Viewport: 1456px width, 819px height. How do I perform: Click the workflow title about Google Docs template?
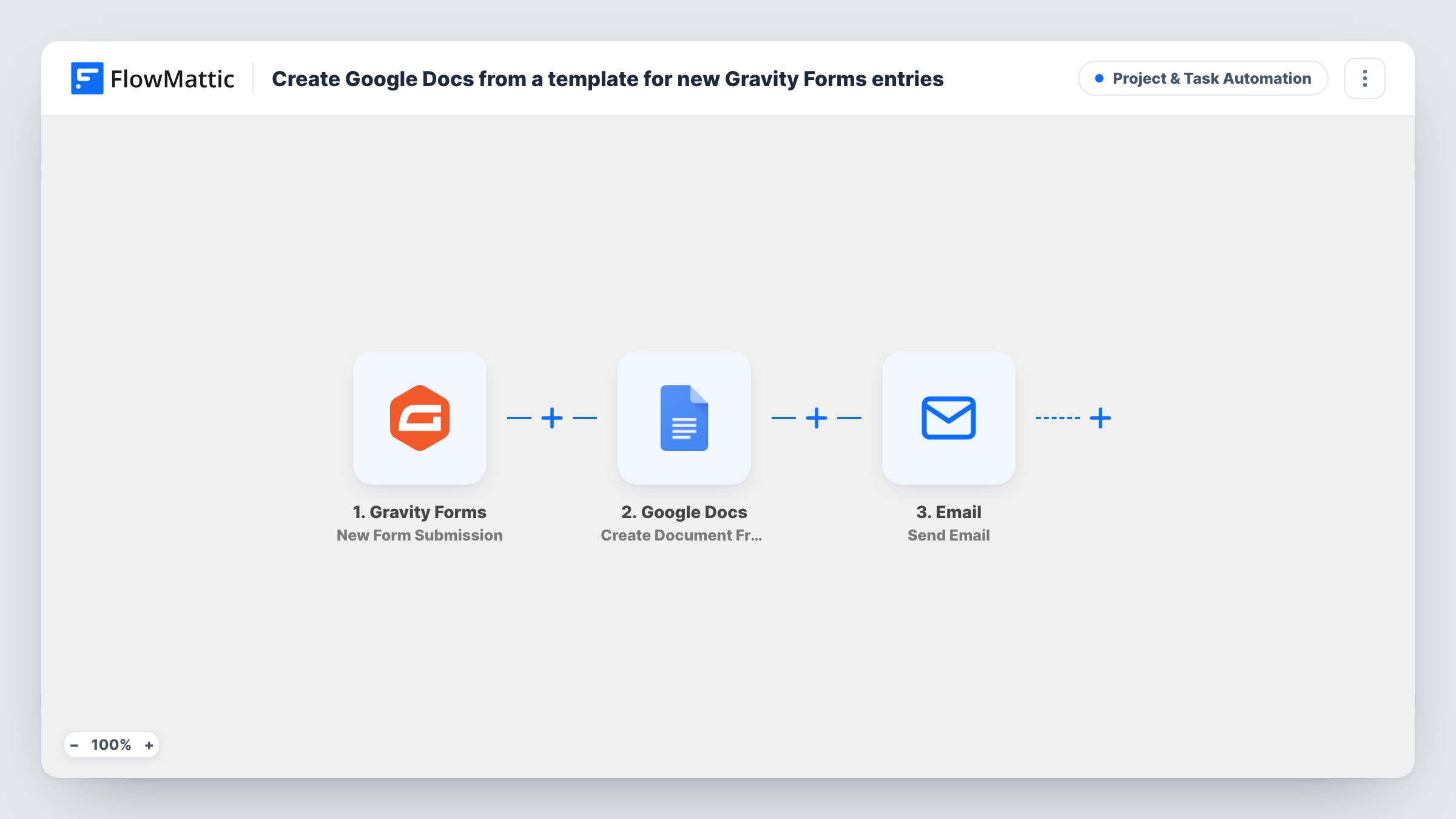click(607, 79)
